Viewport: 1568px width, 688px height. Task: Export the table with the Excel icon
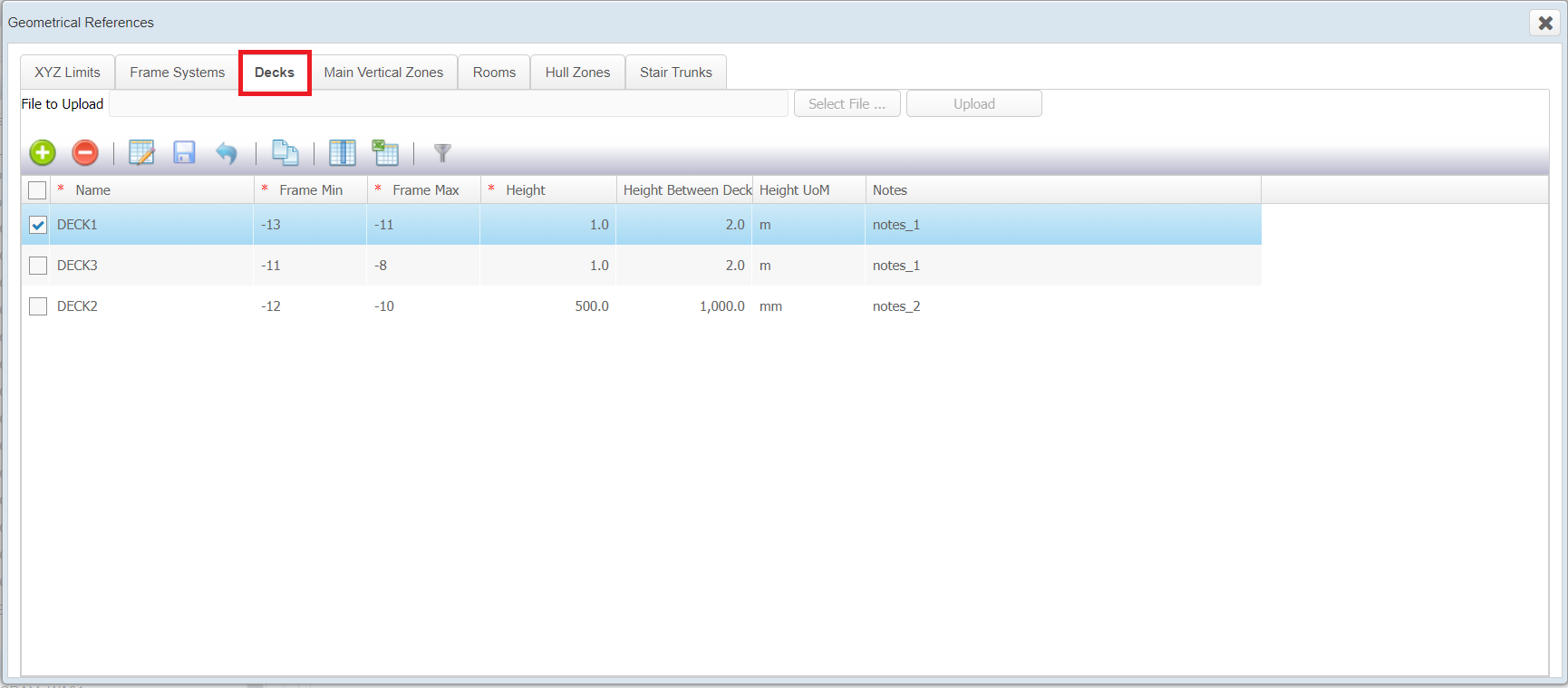coord(385,152)
